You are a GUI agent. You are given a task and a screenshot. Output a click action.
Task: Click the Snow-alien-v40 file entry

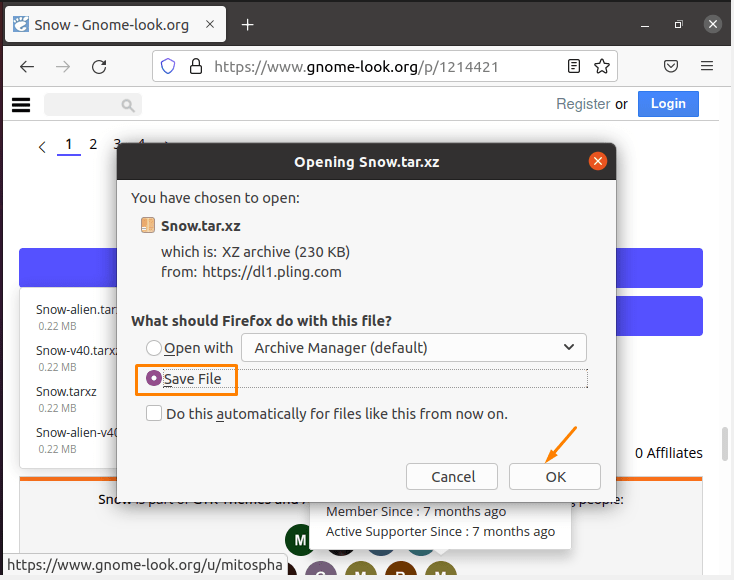point(76,433)
